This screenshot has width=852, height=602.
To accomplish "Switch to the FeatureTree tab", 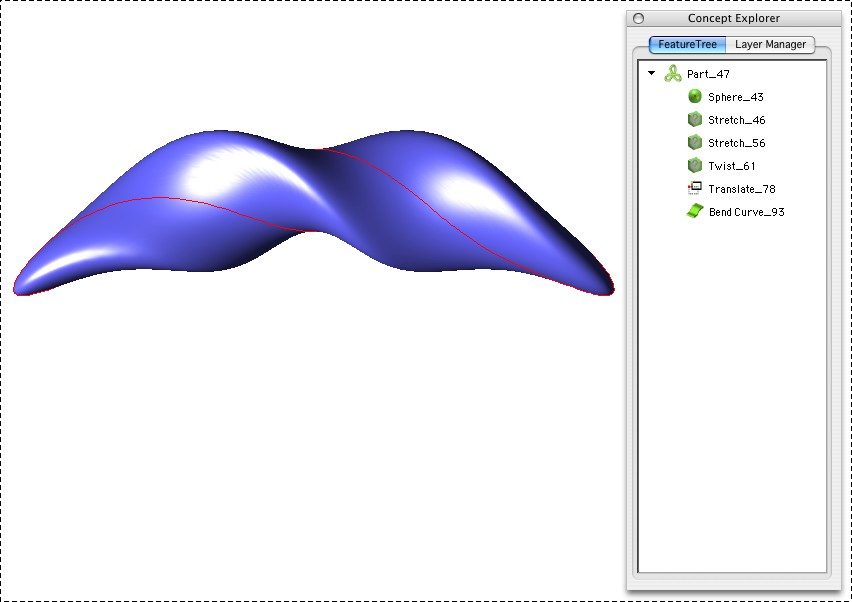I will click(687, 45).
